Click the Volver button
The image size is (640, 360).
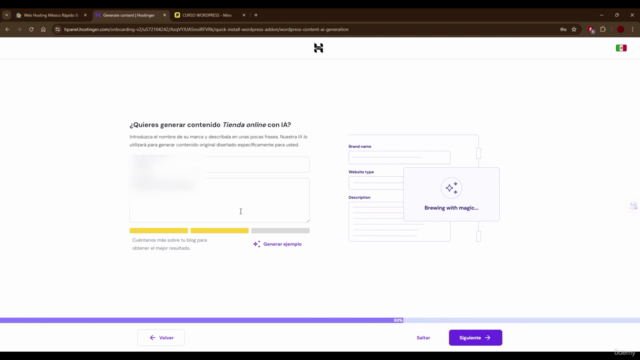click(x=161, y=338)
